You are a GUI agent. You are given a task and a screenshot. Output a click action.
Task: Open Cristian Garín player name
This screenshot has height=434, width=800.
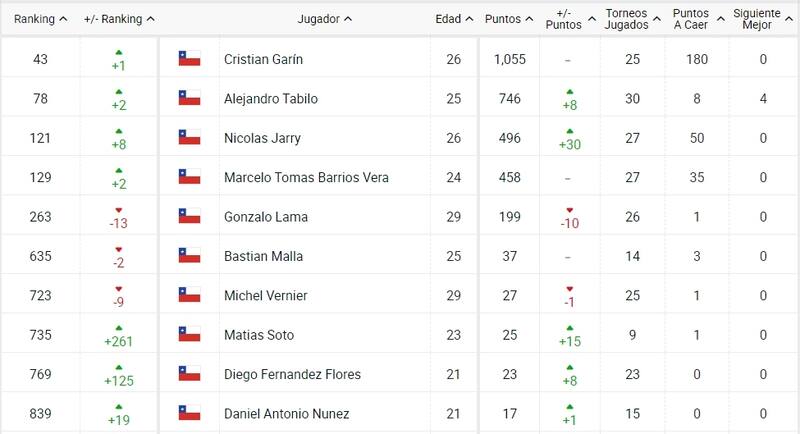[x=263, y=59]
